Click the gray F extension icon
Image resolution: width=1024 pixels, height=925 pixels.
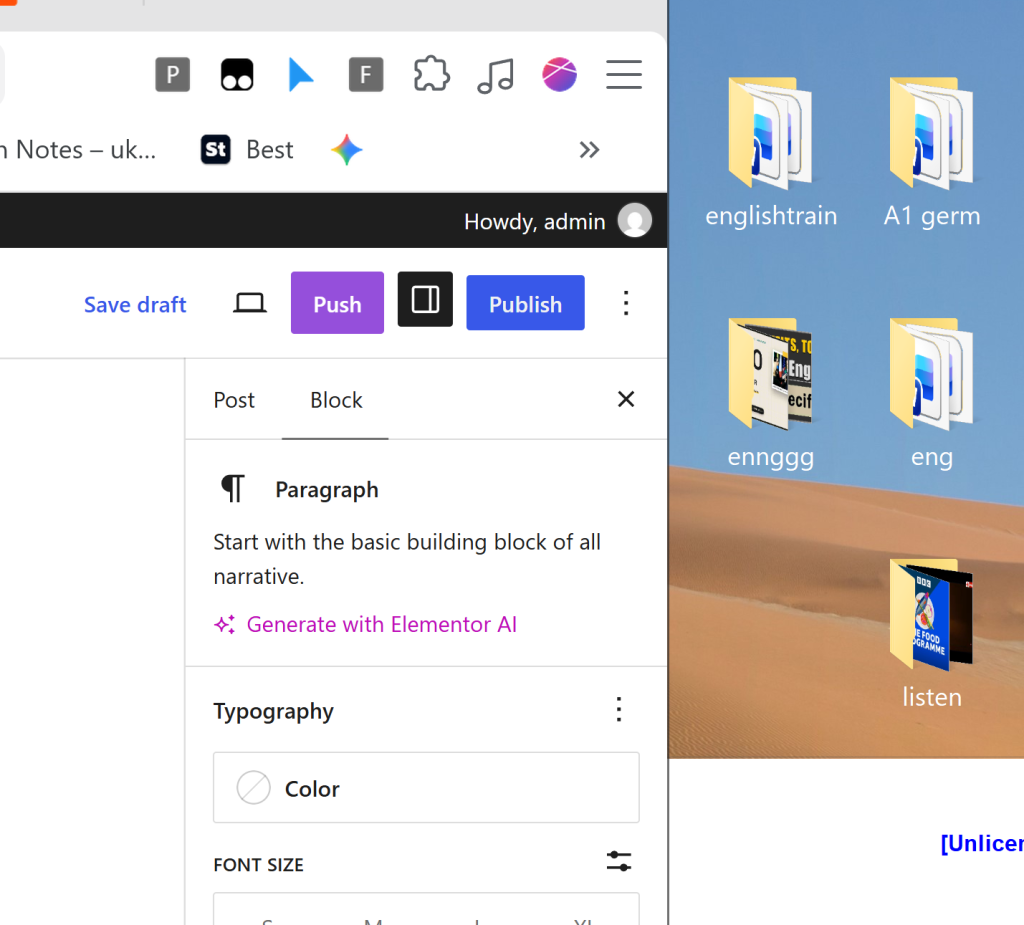pyautogui.click(x=366, y=74)
